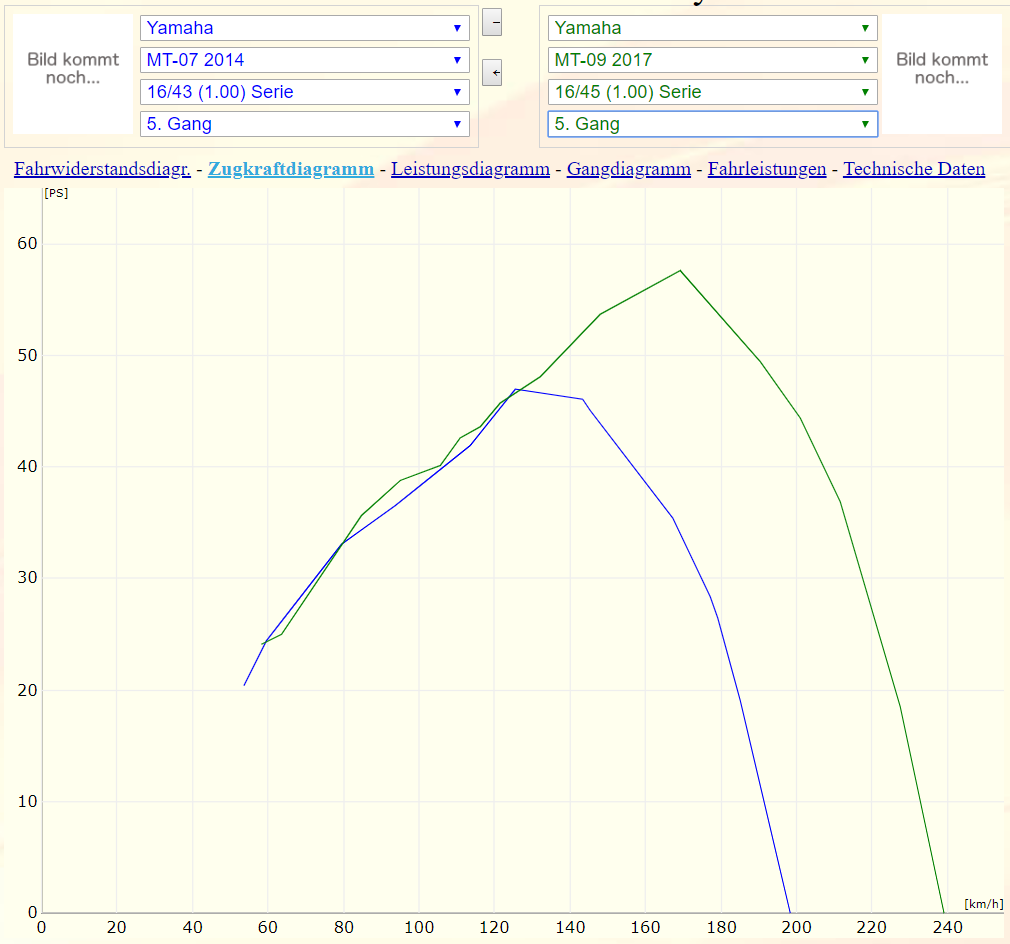Open the MT-07 2014 model dropdown
The height and width of the screenshot is (944, 1010).
click(304, 60)
